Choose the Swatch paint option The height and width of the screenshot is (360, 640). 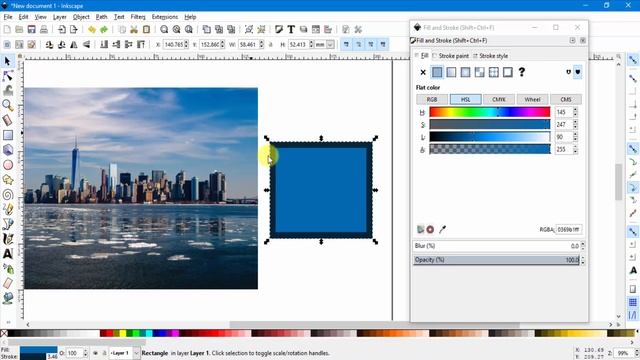(x=508, y=73)
